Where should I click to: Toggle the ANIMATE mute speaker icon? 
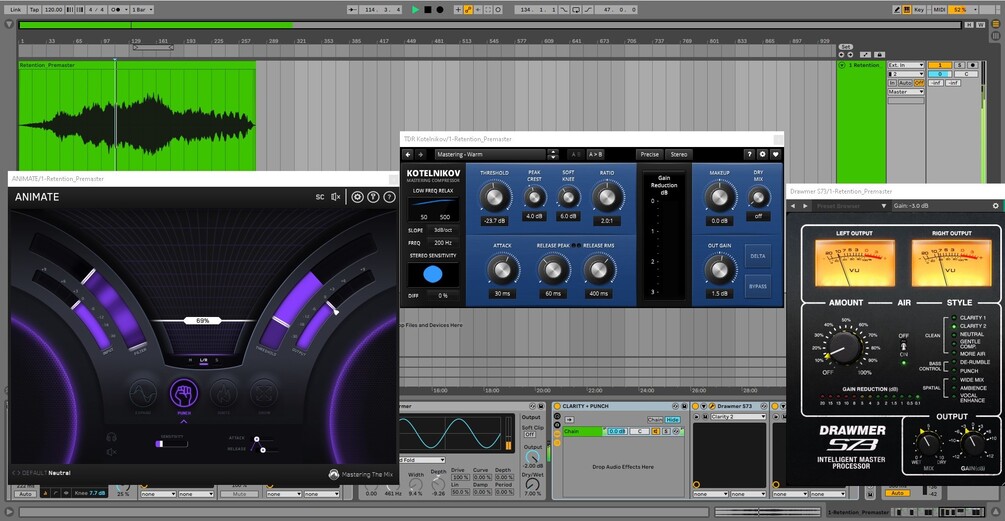coord(336,197)
